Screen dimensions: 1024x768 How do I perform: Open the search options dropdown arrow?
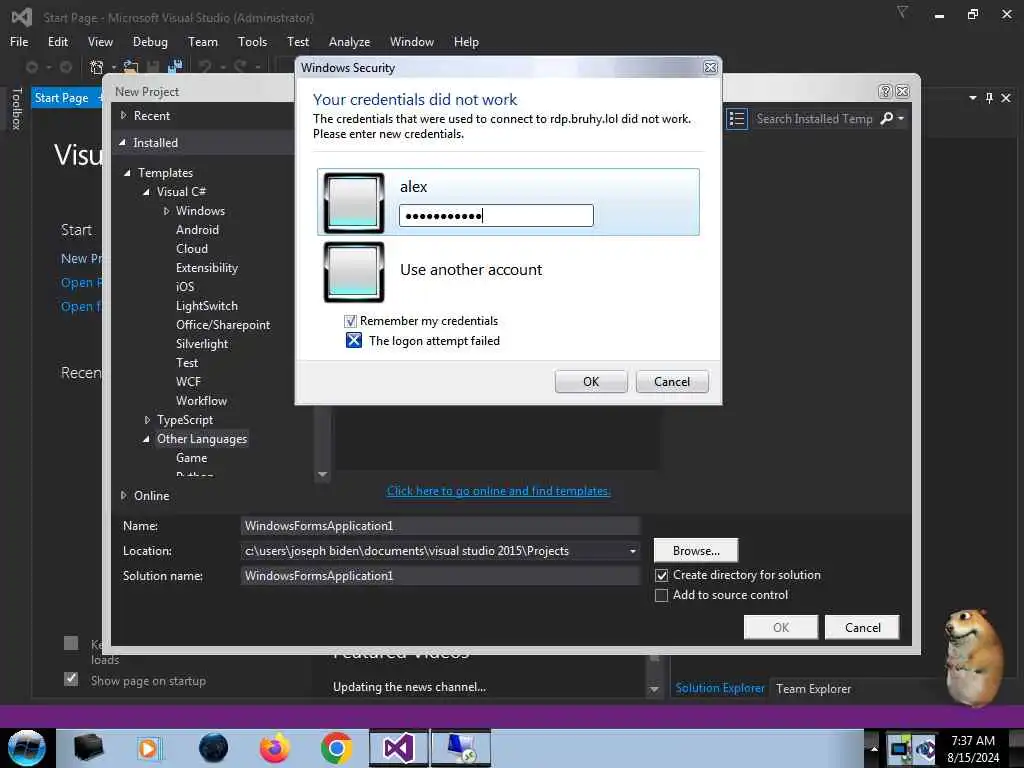point(901,118)
